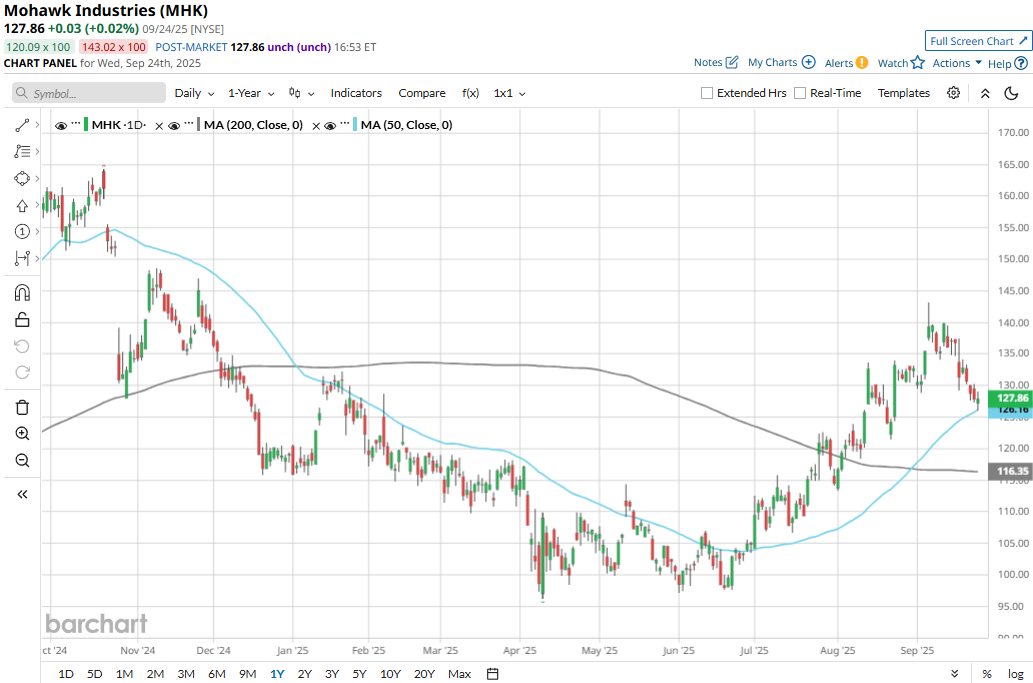Select the 20Y time range
This screenshot has width=1033, height=683.
pos(424,674)
